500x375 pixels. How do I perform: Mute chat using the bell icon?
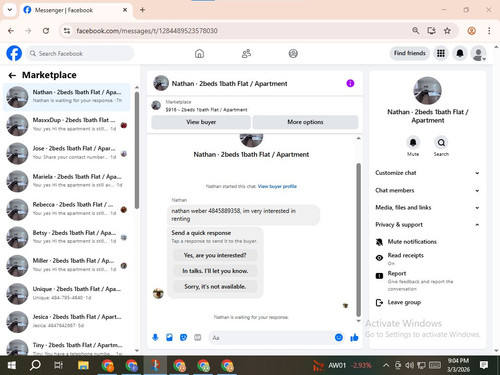(x=413, y=143)
